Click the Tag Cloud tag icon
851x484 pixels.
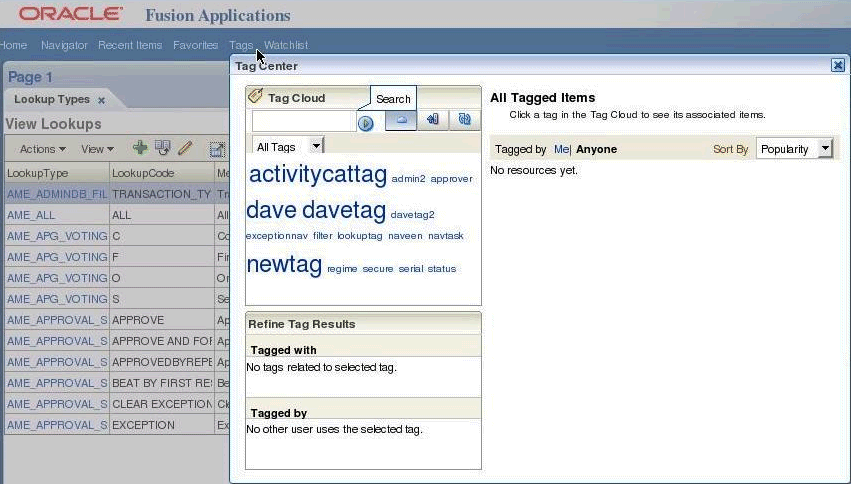click(x=255, y=97)
